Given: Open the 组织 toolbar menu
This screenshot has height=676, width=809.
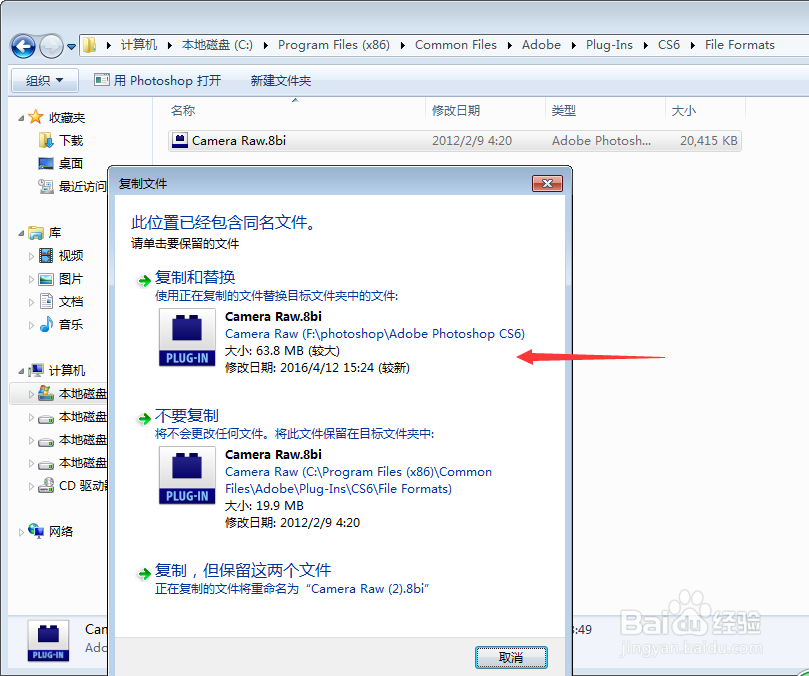Looking at the screenshot, I should (x=44, y=81).
